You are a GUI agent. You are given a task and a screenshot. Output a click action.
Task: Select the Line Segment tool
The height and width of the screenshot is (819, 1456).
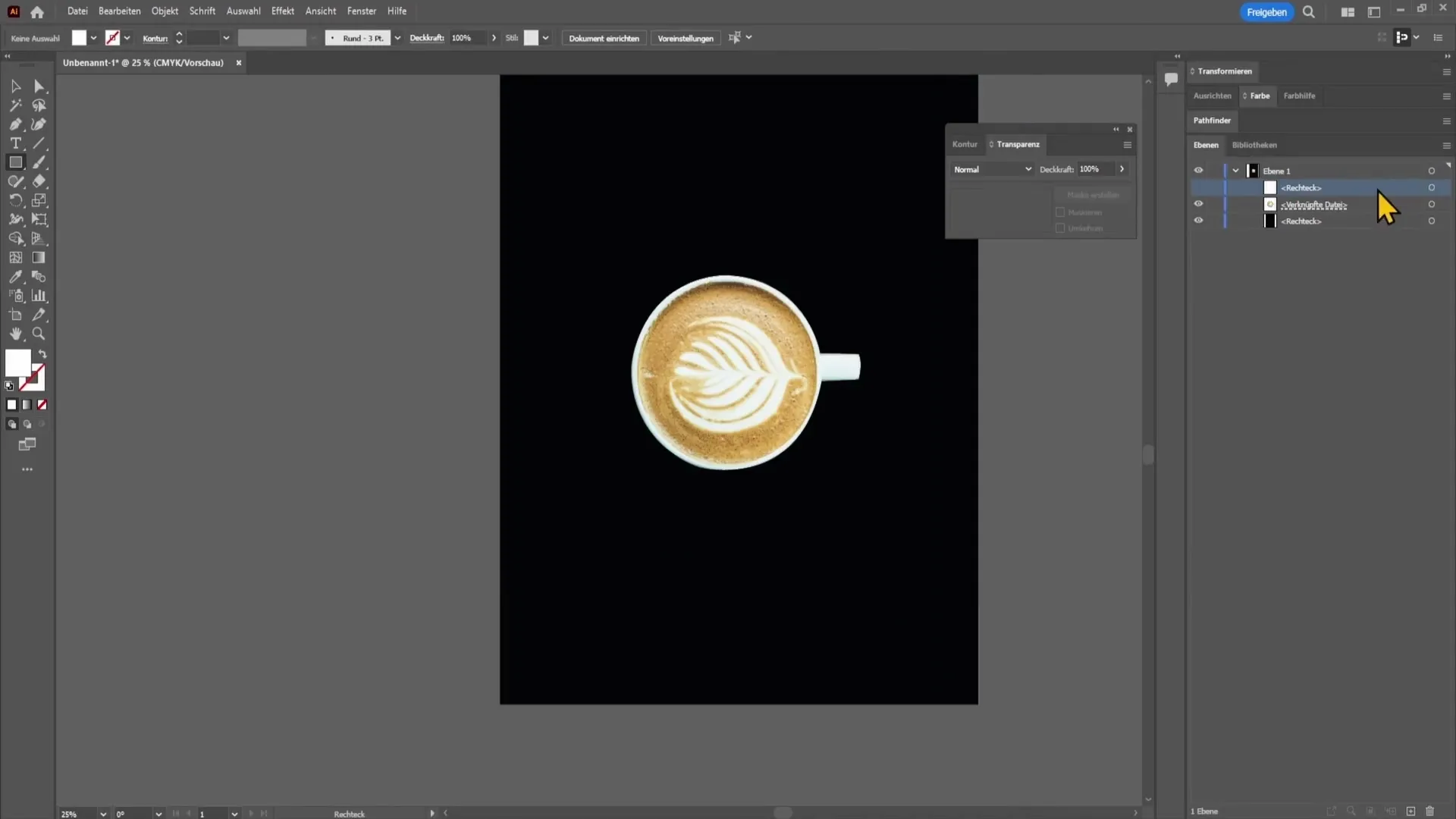[x=39, y=143]
